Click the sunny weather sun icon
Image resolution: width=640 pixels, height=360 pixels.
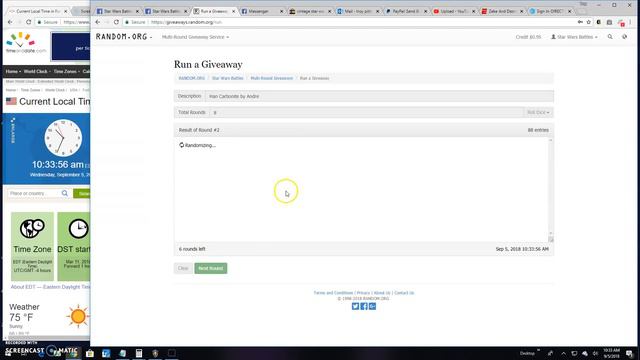(78, 316)
